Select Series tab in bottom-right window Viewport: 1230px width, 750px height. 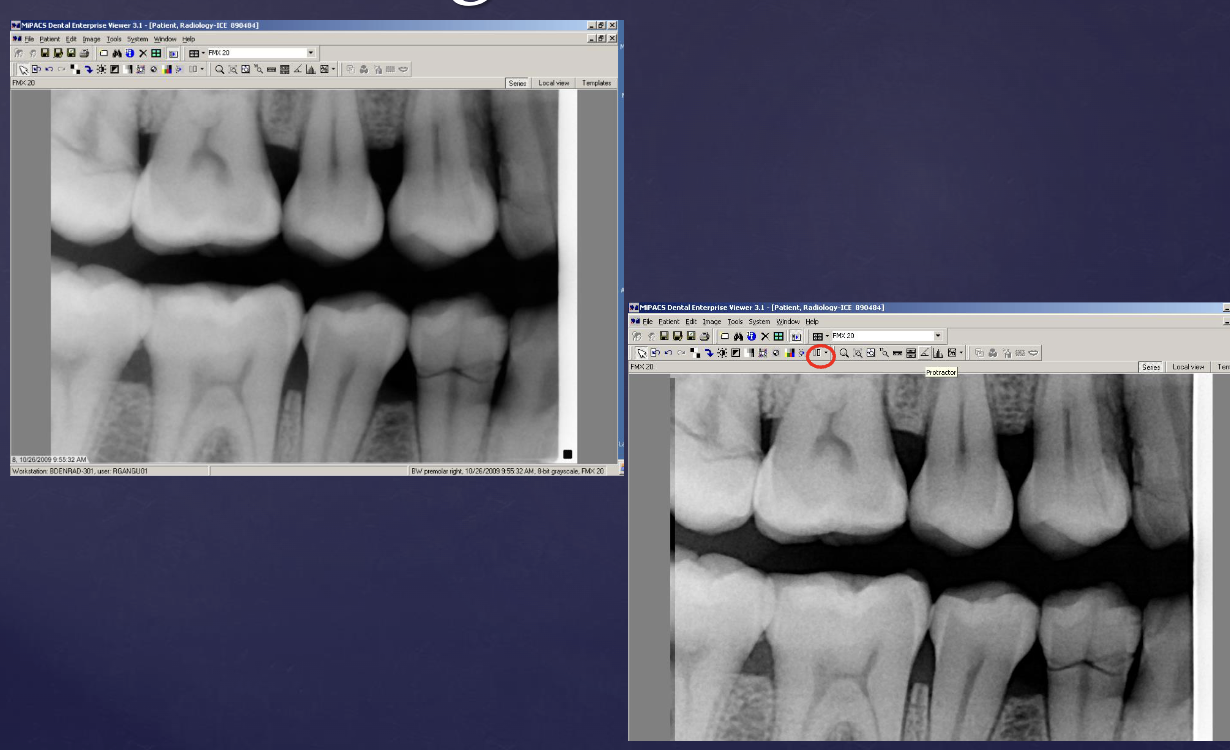coord(1151,367)
